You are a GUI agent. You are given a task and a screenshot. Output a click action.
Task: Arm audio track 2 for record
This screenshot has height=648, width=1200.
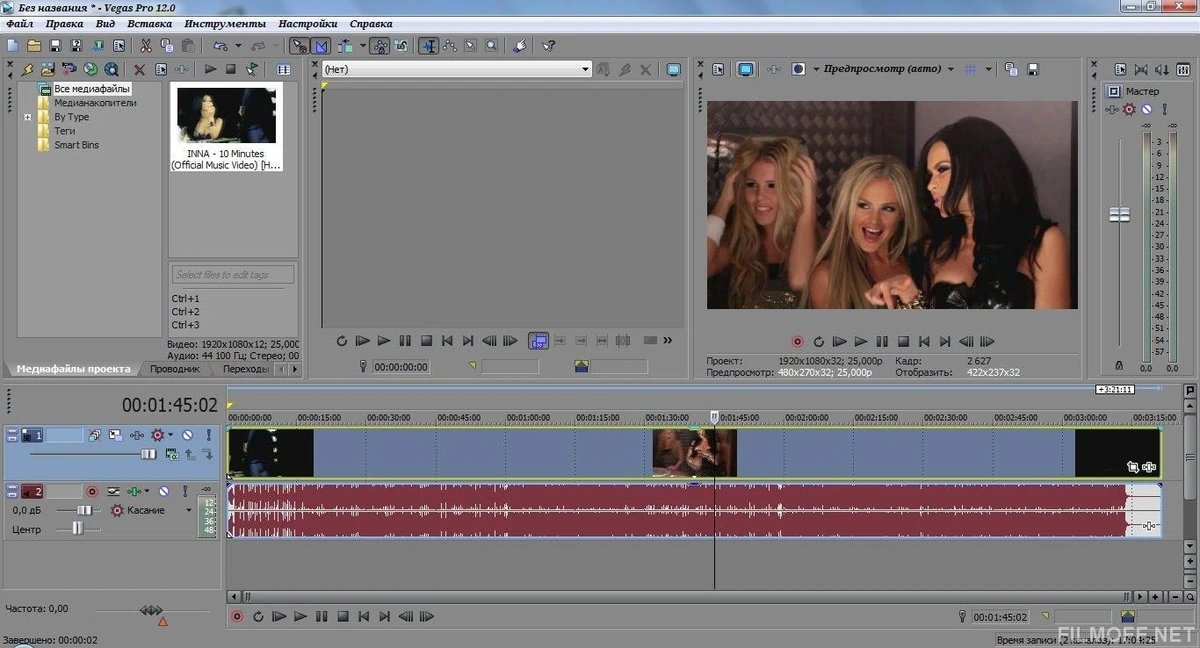pyautogui.click(x=92, y=492)
